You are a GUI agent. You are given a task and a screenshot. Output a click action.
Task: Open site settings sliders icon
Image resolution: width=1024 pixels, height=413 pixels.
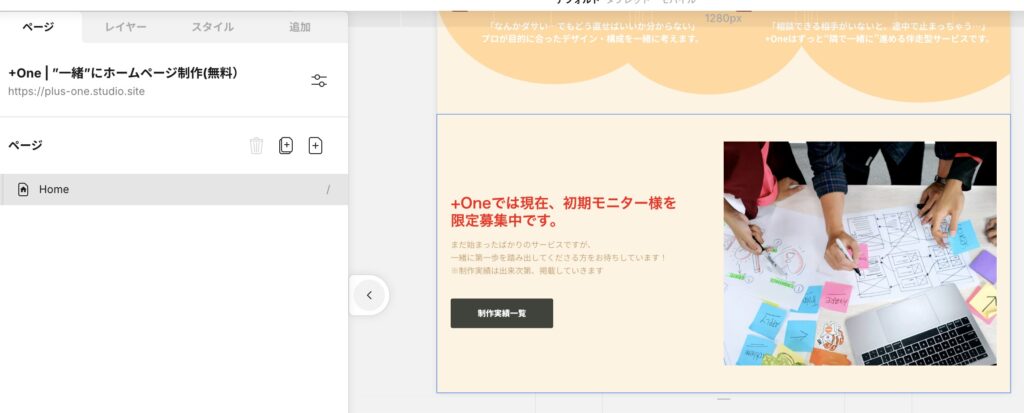click(319, 81)
